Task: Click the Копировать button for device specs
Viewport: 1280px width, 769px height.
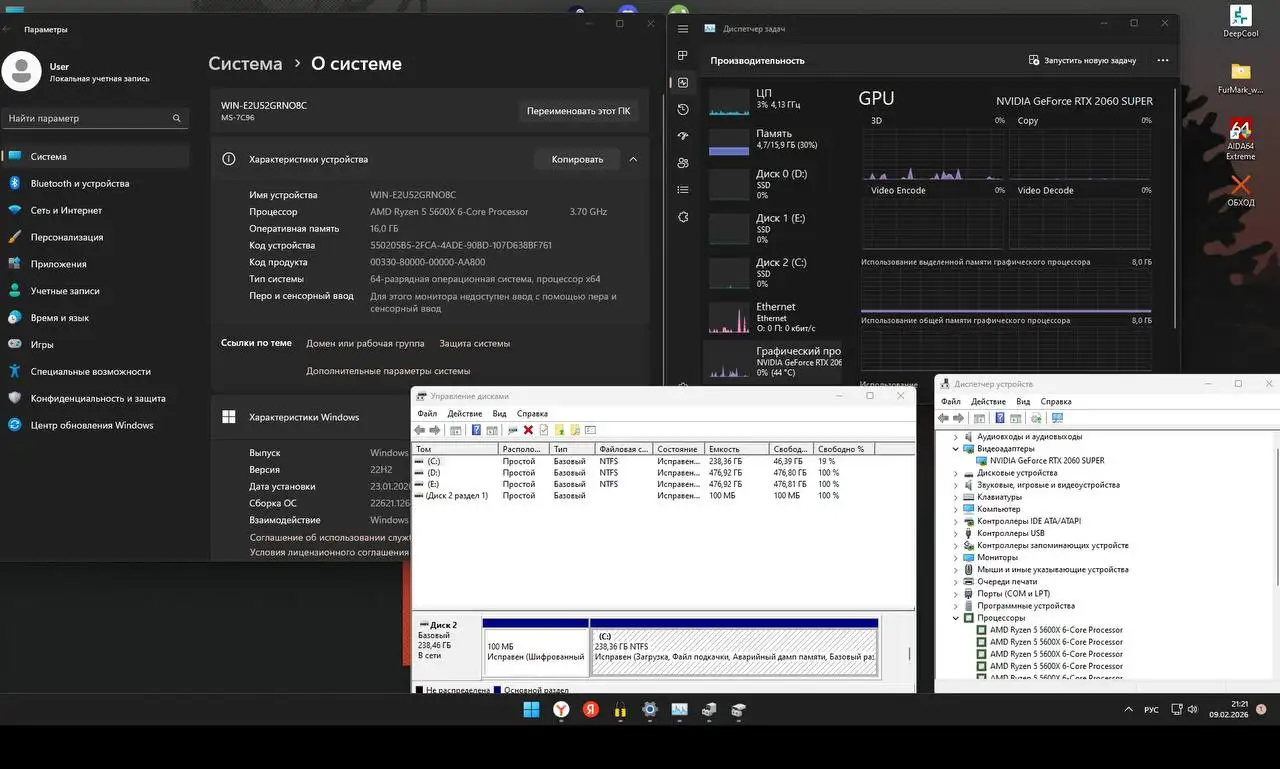Action: [577, 159]
